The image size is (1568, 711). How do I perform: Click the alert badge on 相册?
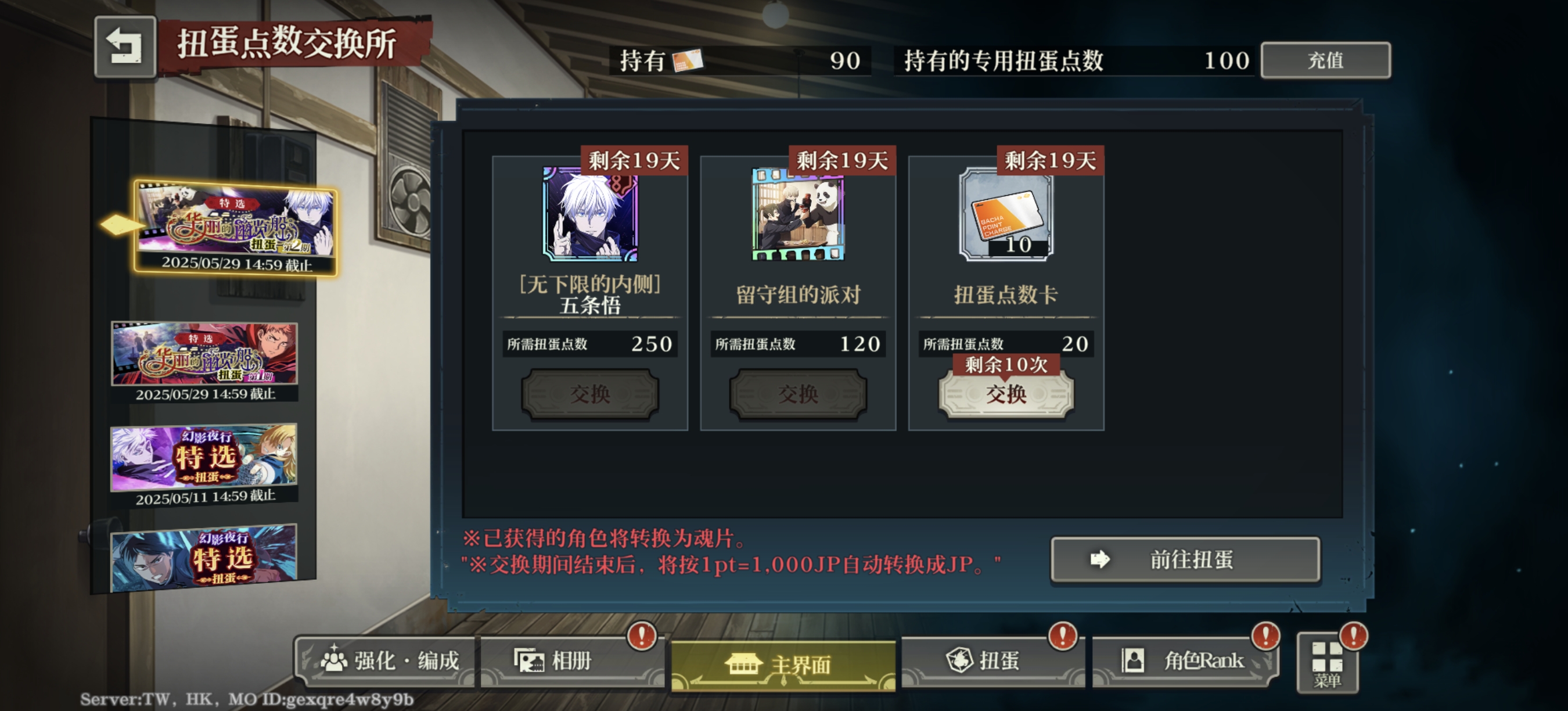tap(641, 635)
